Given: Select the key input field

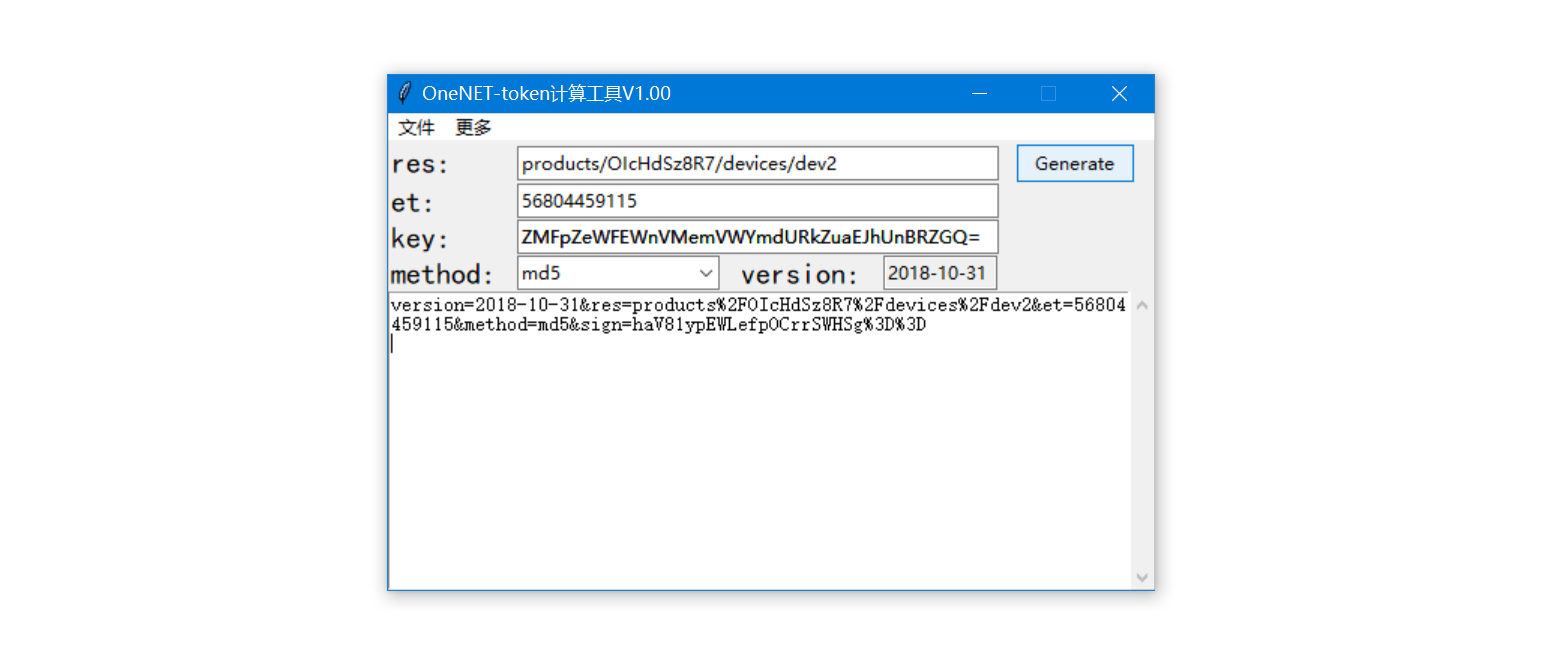Looking at the screenshot, I should coord(757,237).
